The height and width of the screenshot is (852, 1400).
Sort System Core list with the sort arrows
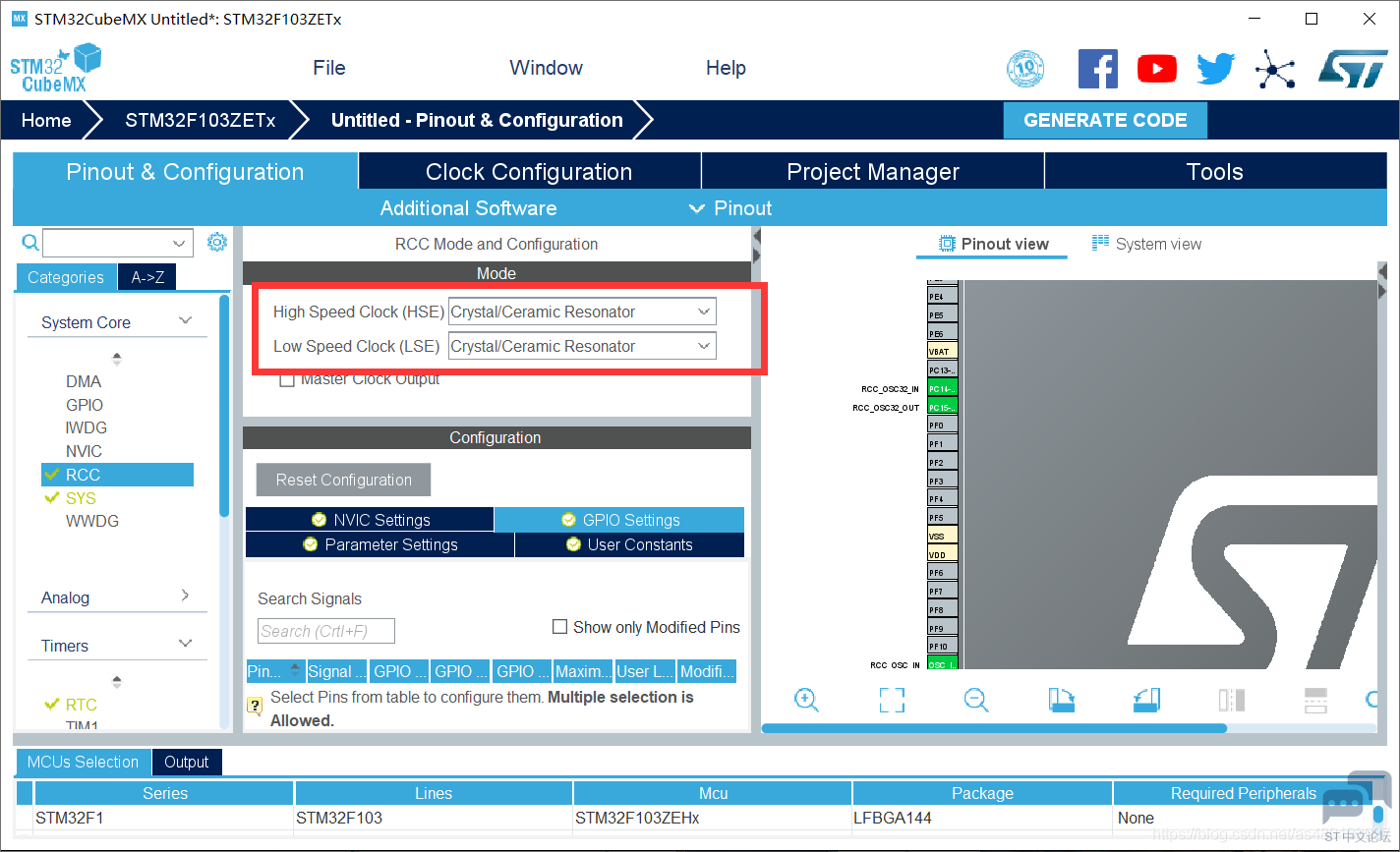pyautogui.click(x=117, y=359)
